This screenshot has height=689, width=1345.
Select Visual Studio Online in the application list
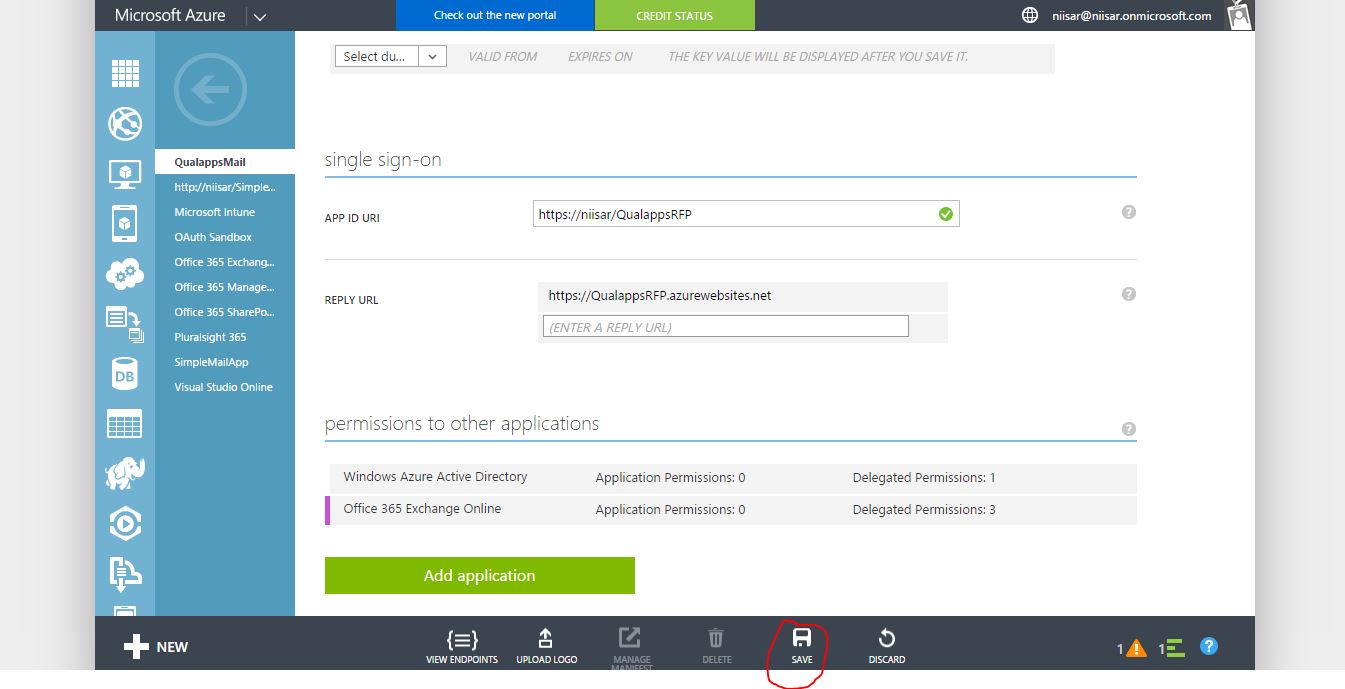225,387
